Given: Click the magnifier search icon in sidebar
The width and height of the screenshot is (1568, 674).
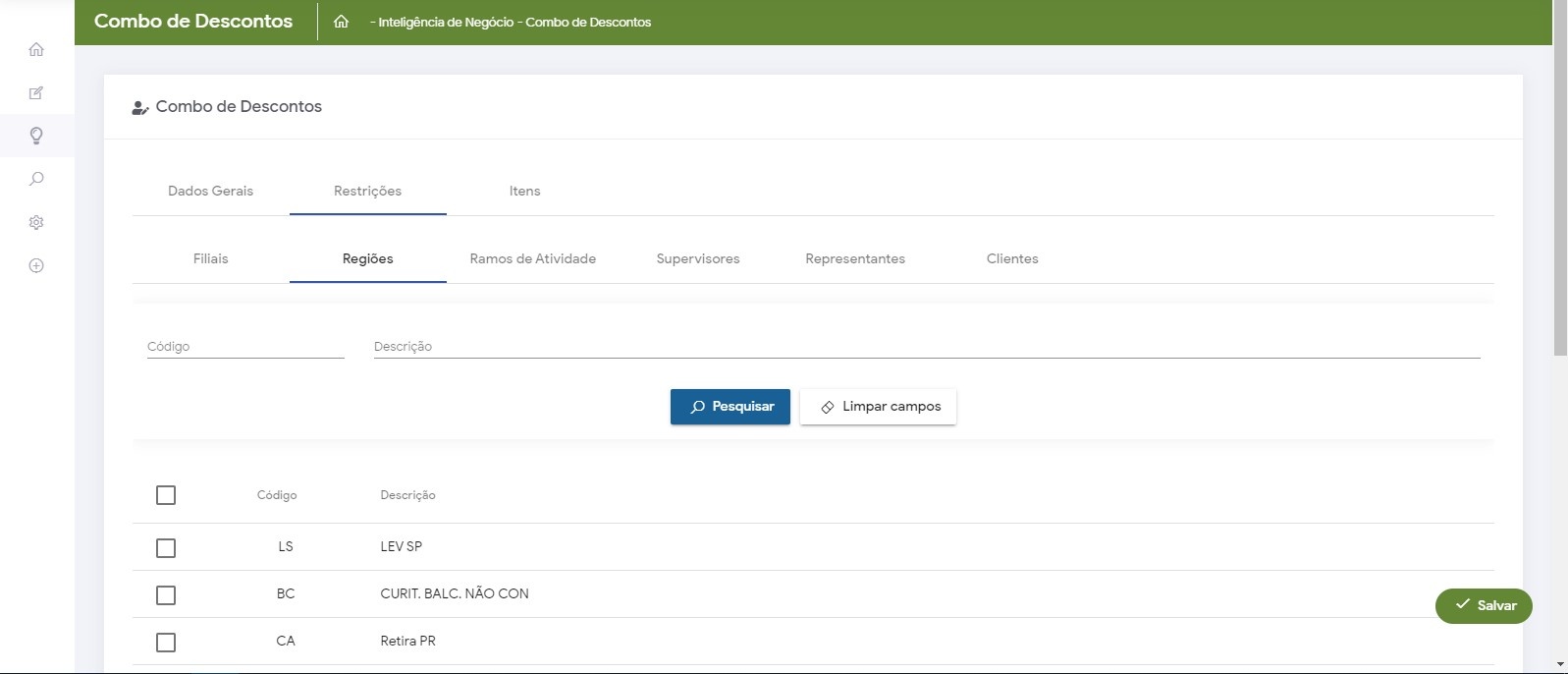Looking at the screenshot, I should point(36,179).
